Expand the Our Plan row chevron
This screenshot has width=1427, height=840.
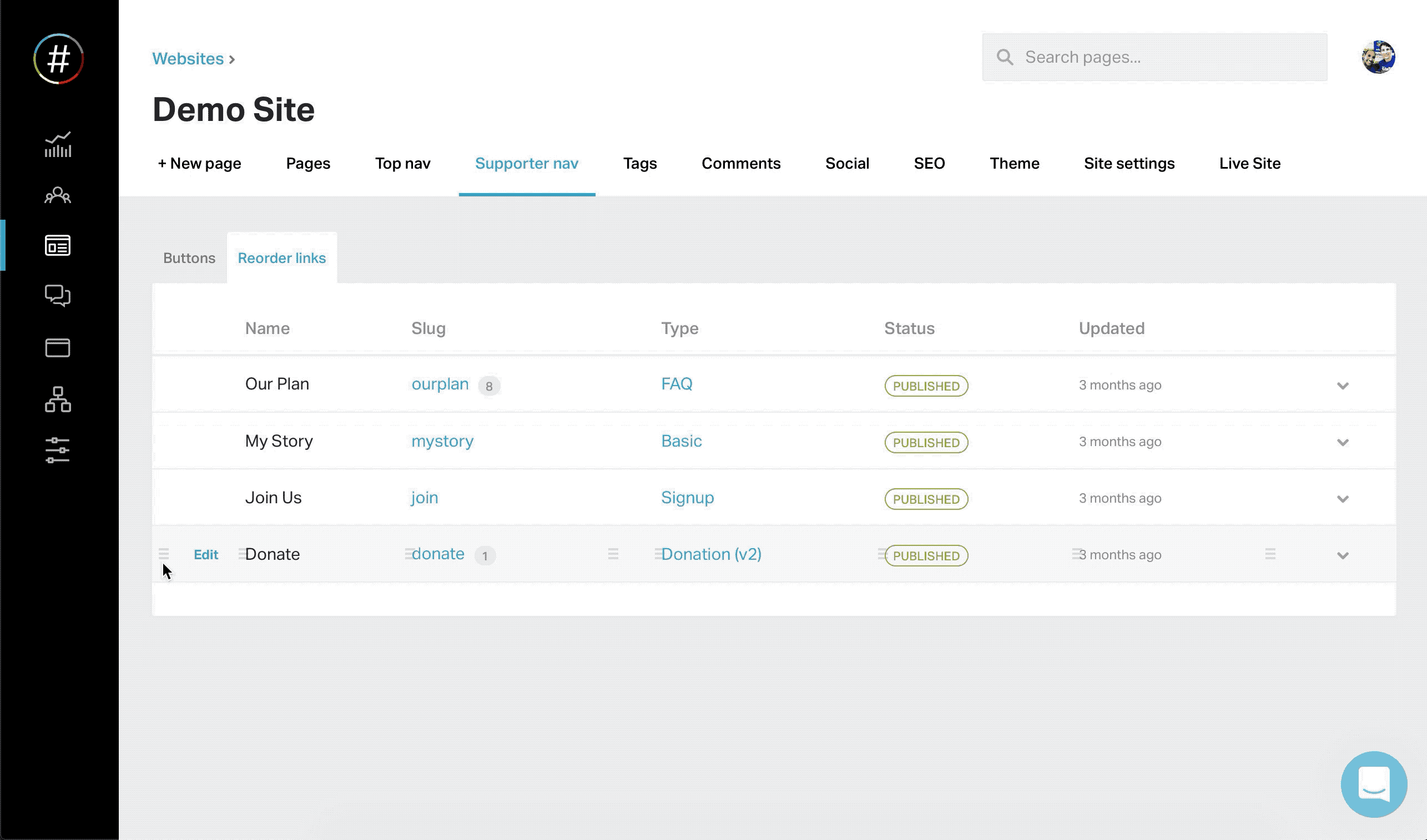pos(1342,386)
